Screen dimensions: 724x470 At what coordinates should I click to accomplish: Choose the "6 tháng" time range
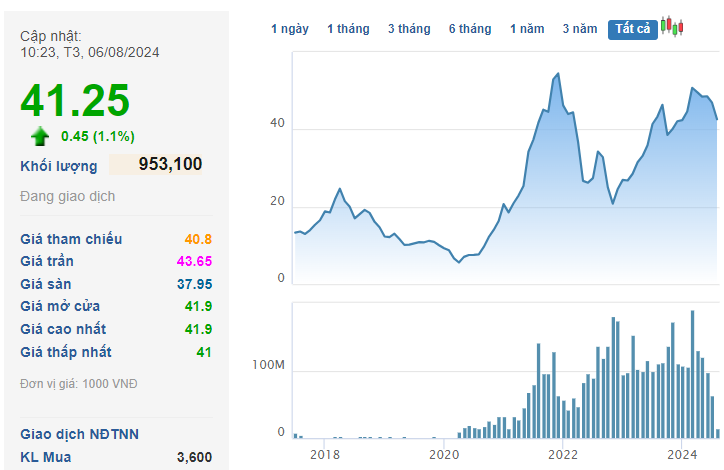point(470,29)
